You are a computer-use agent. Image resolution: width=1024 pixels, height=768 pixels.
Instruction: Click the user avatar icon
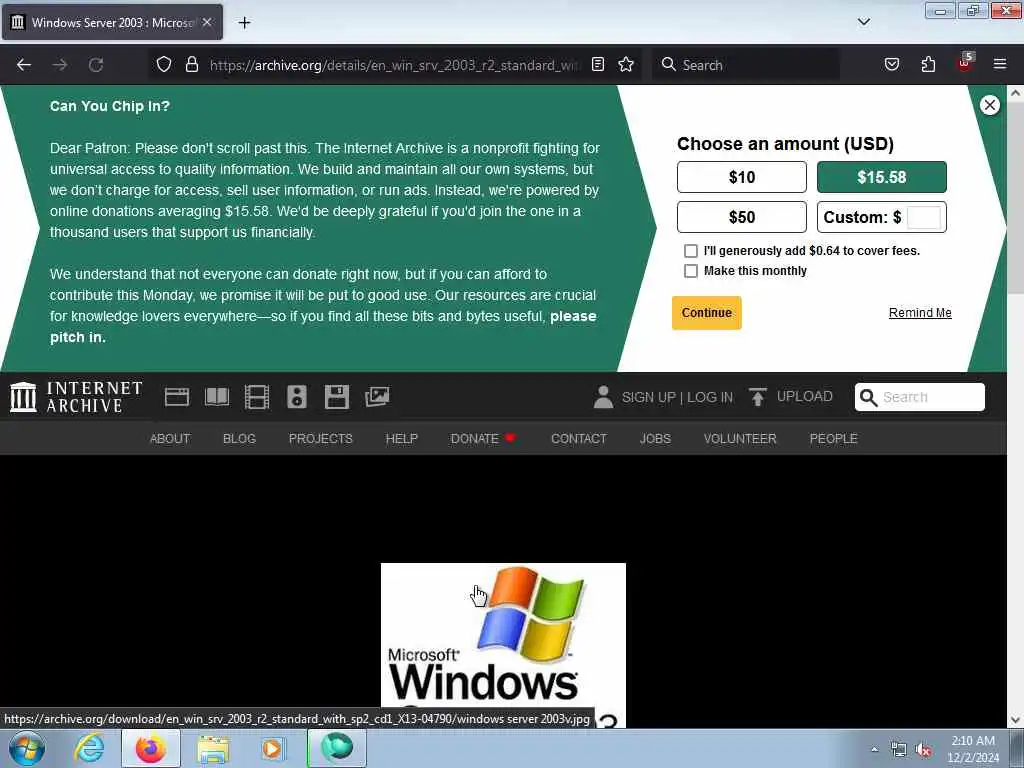coord(603,397)
